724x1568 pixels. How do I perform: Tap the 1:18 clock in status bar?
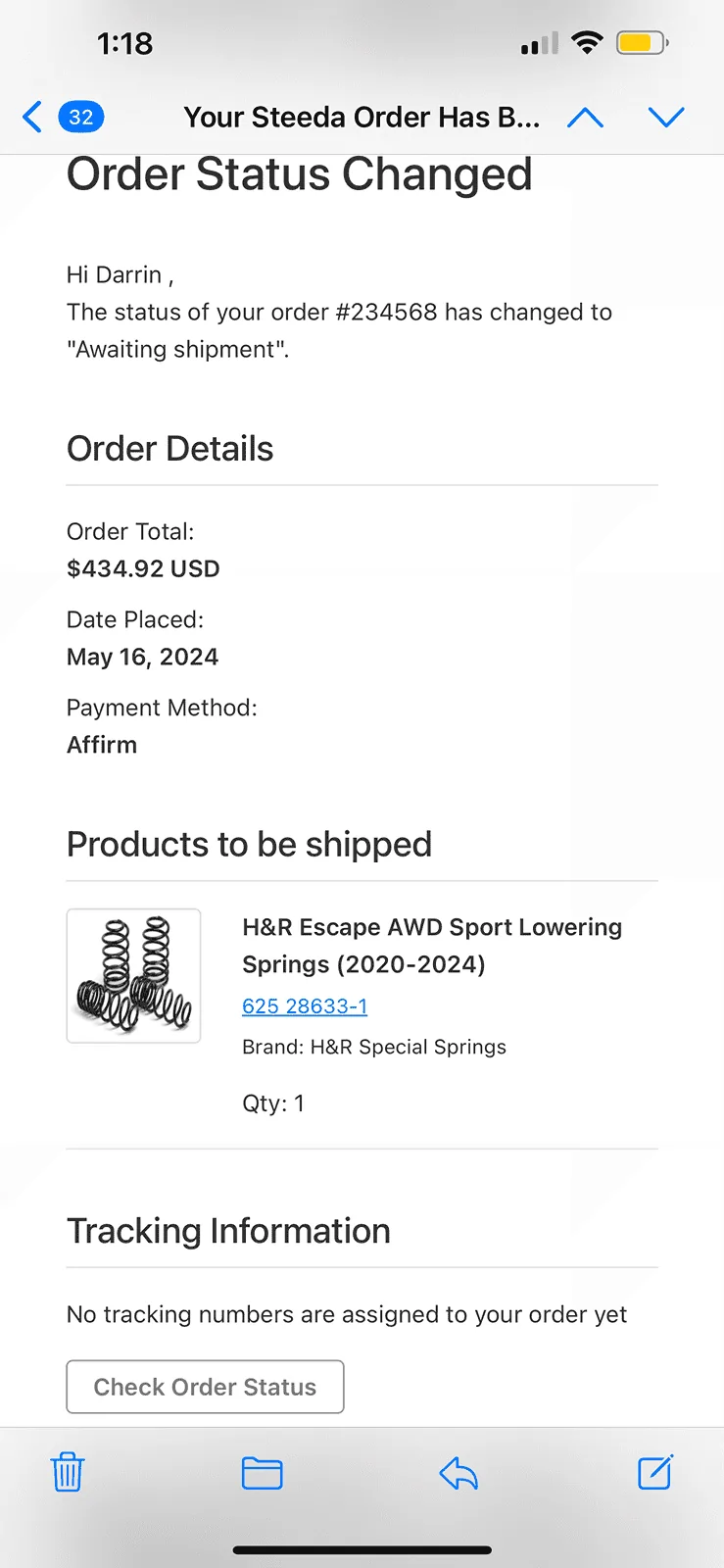click(124, 43)
